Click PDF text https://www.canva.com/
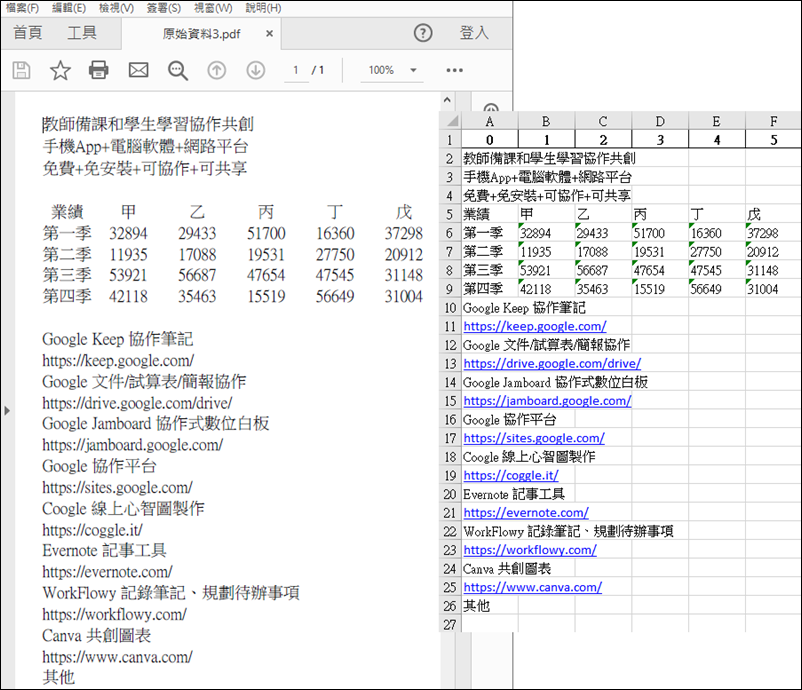802x690 pixels. click(x=118, y=657)
